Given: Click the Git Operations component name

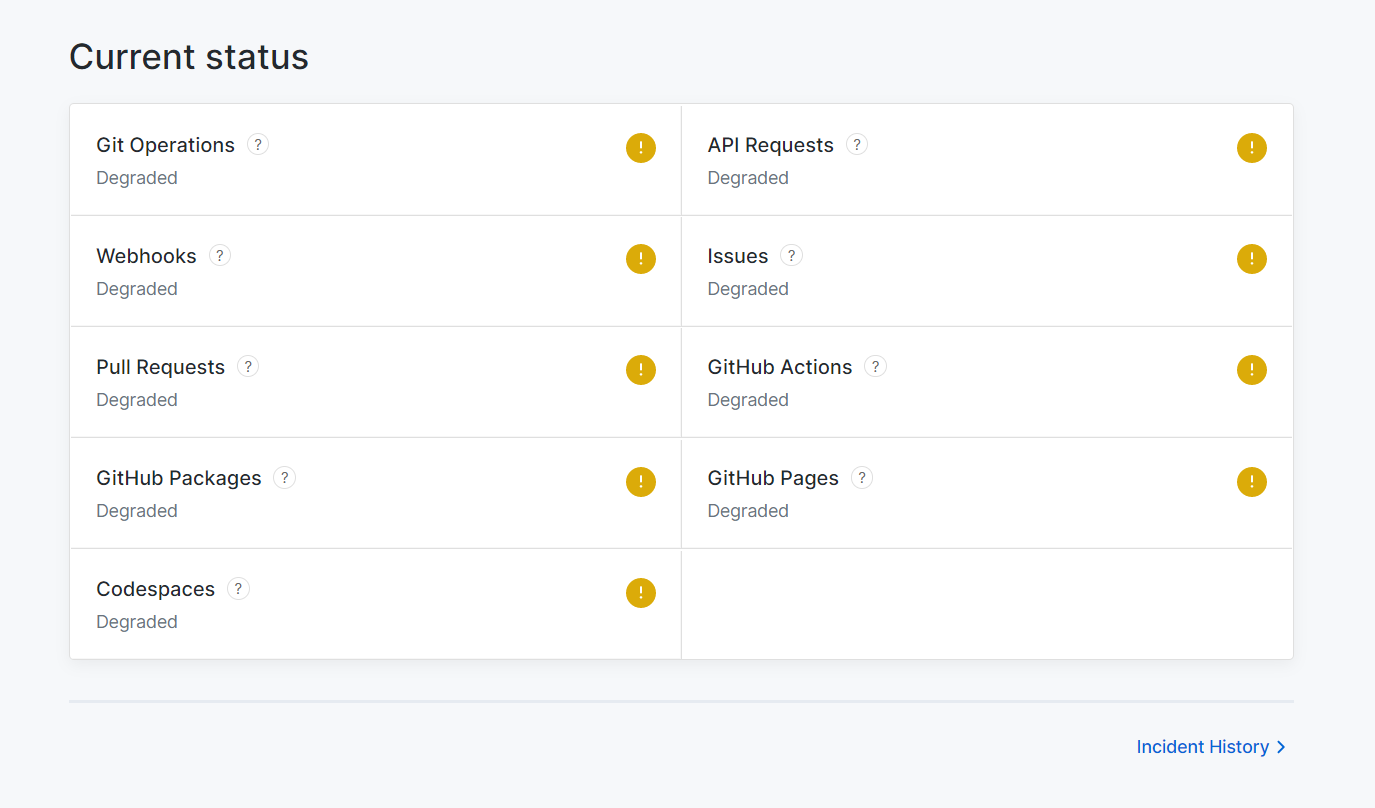Looking at the screenshot, I should 165,145.
